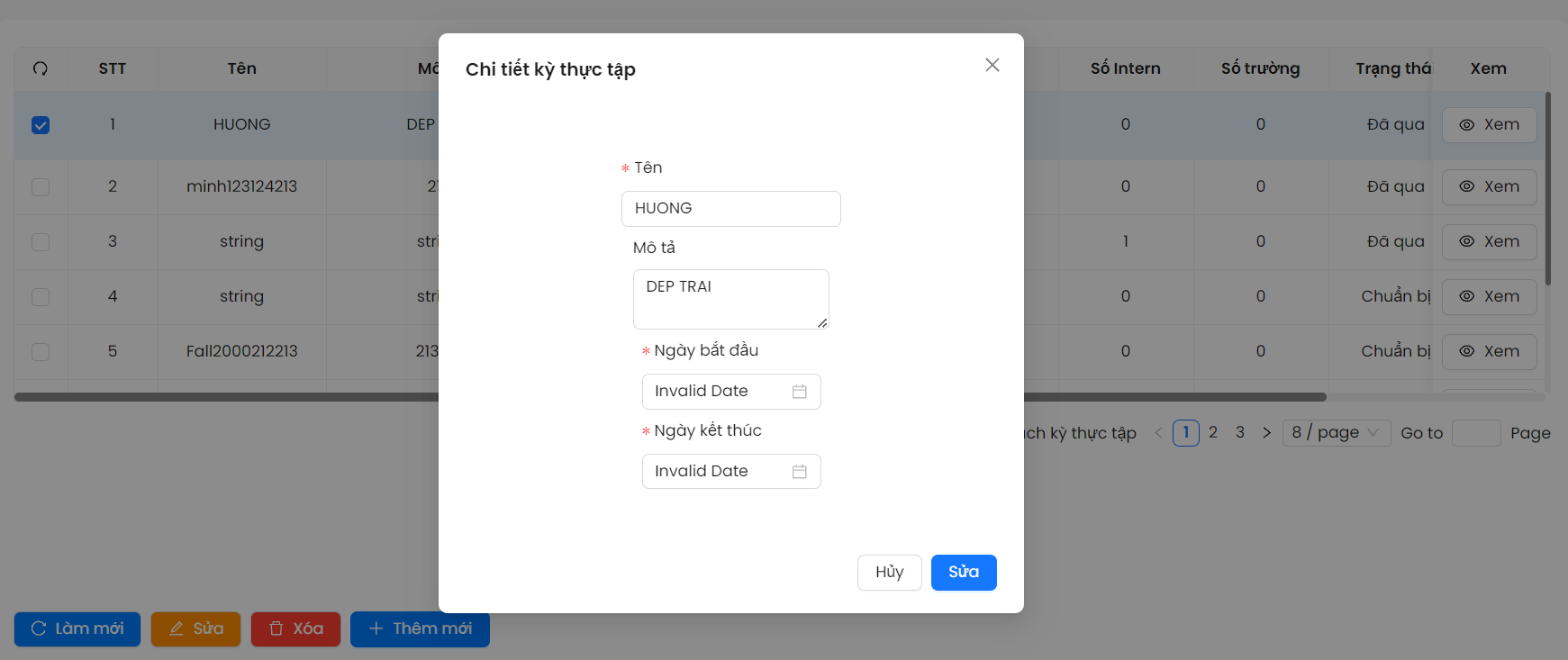The width and height of the screenshot is (1568, 660).
Task: Select the checkbox for minh123124213 row
Action: point(41,187)
